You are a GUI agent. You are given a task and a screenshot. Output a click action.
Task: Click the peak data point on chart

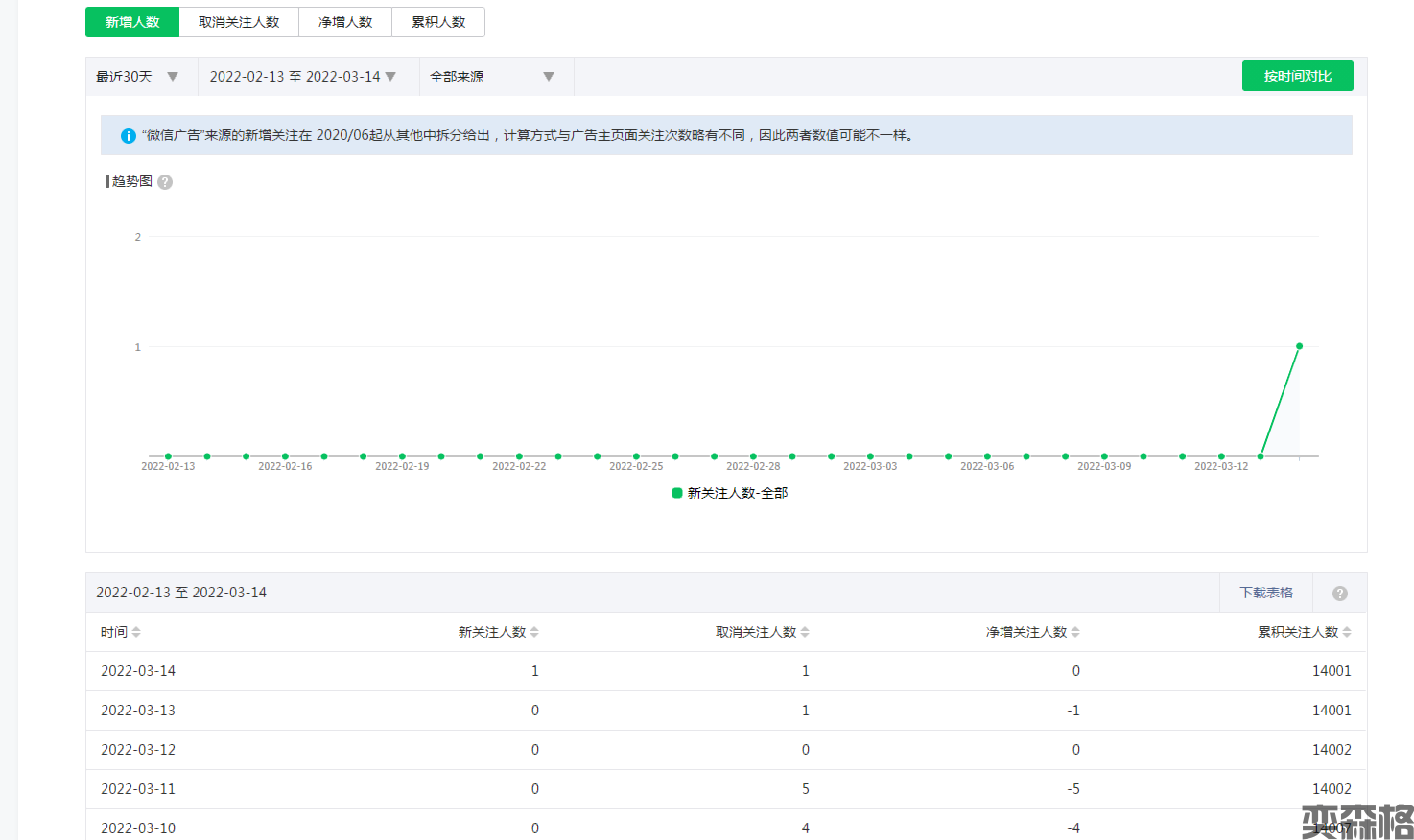pos(1299,346)
